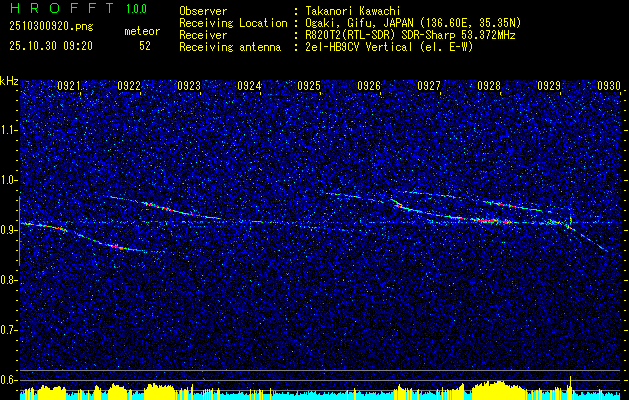The image size is (629, 400).
Task: Click the 2el-HB9CV Vertical antenna text
Action: pos(389,47)
